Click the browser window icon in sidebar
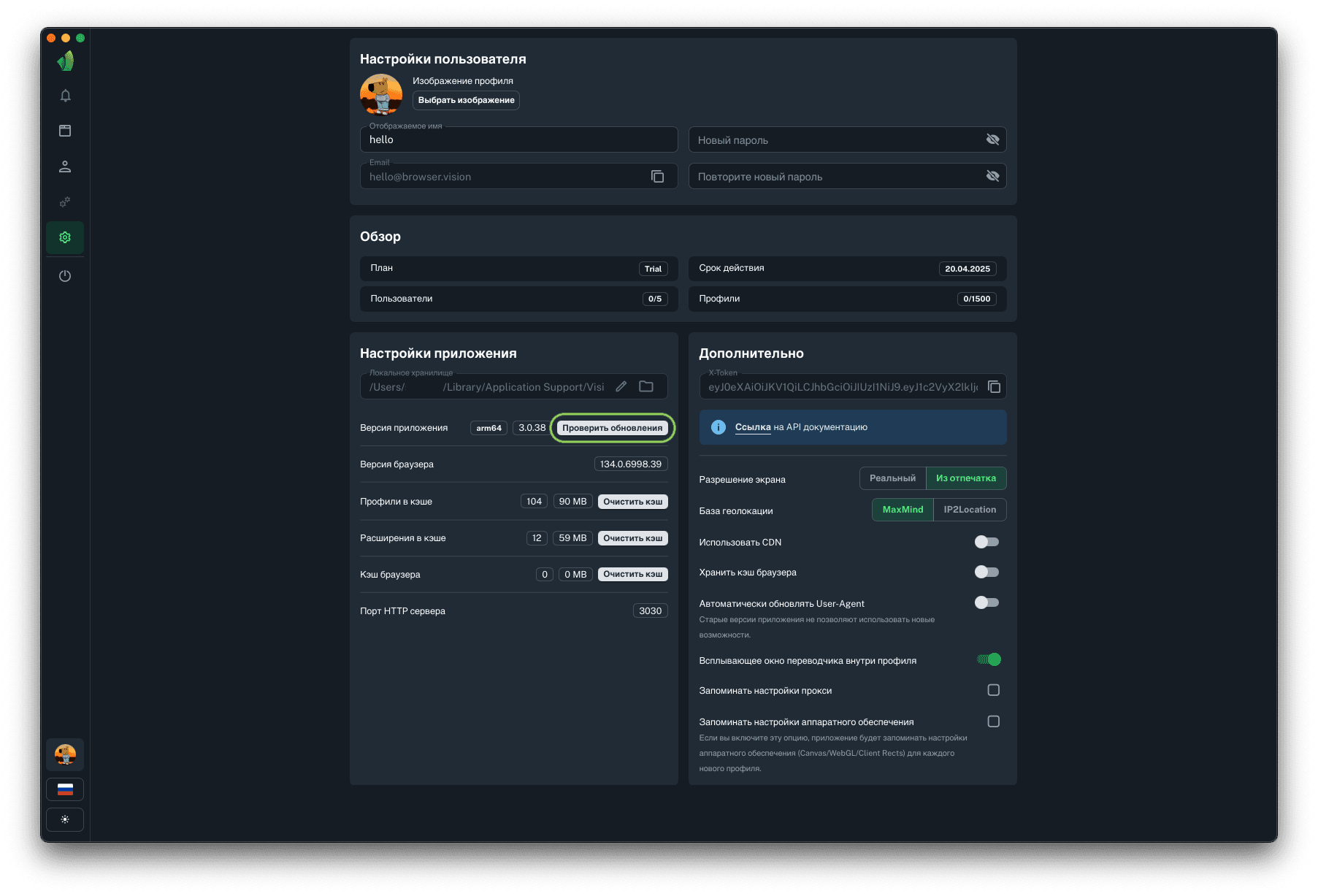This screenshot has height=896, width=1318. point(65,131)
